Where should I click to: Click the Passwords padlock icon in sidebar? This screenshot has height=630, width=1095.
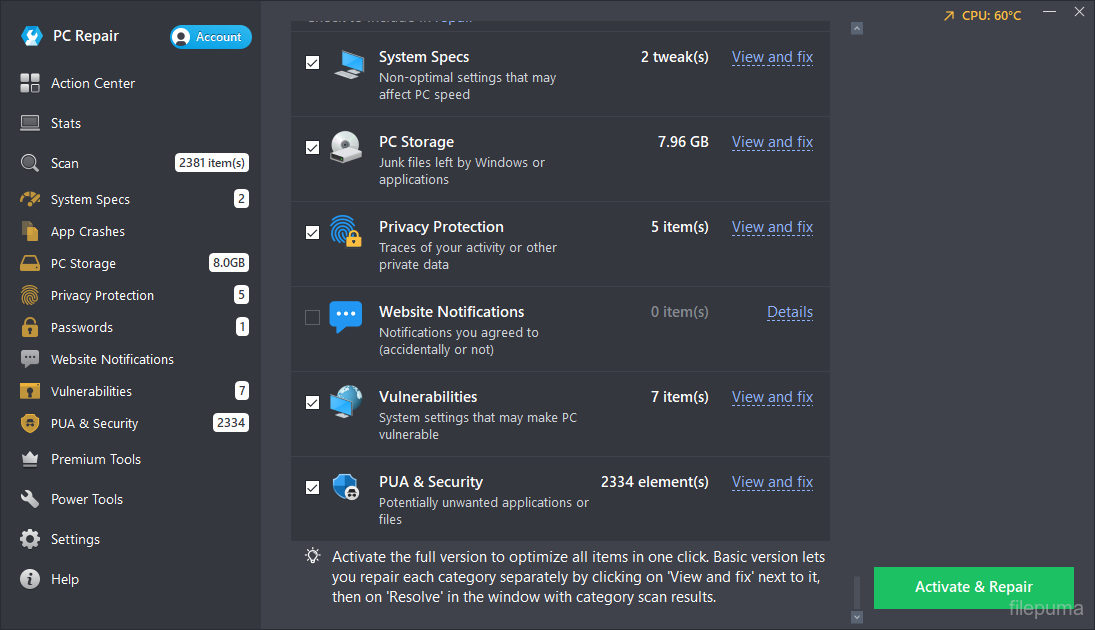30,327
